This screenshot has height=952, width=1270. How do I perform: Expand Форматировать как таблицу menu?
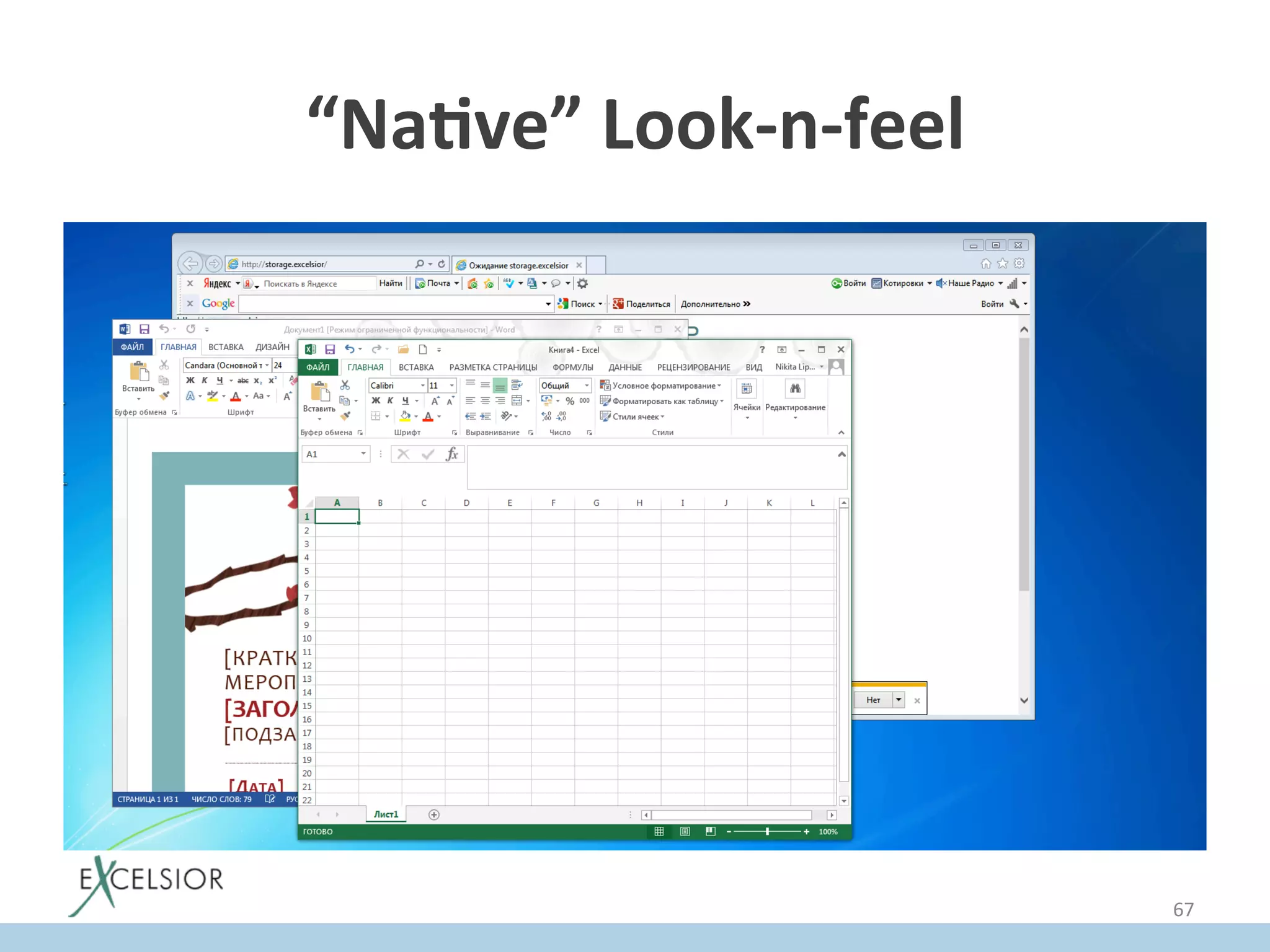662,401
